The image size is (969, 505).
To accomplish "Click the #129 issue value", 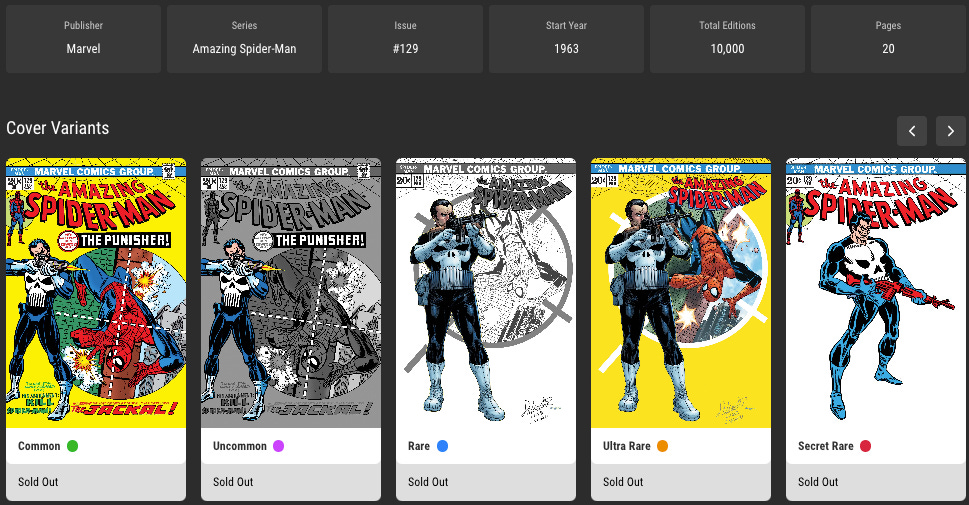I will 405,48.
